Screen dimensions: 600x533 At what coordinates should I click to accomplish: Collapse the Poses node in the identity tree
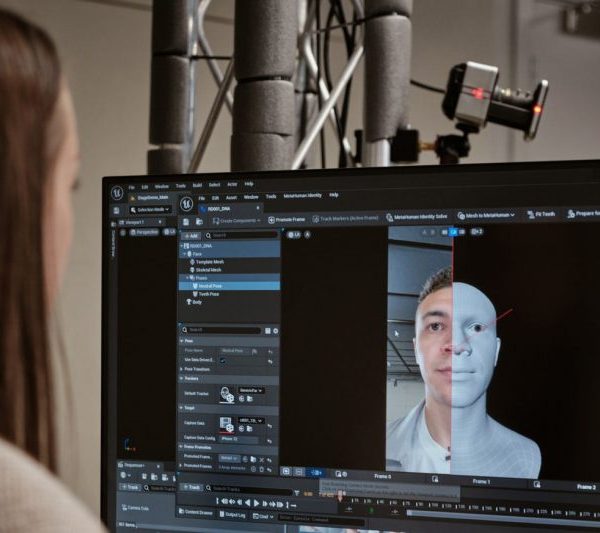pos(187,277)
